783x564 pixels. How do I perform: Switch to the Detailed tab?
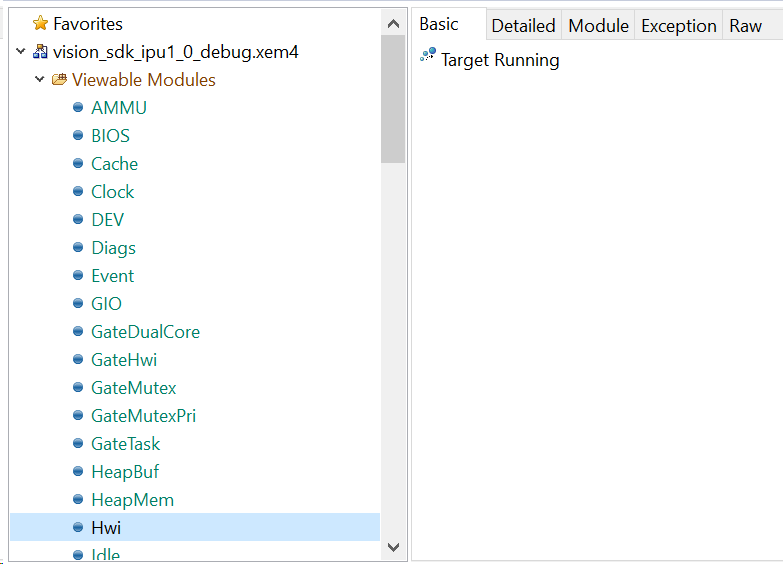[523, 26]
